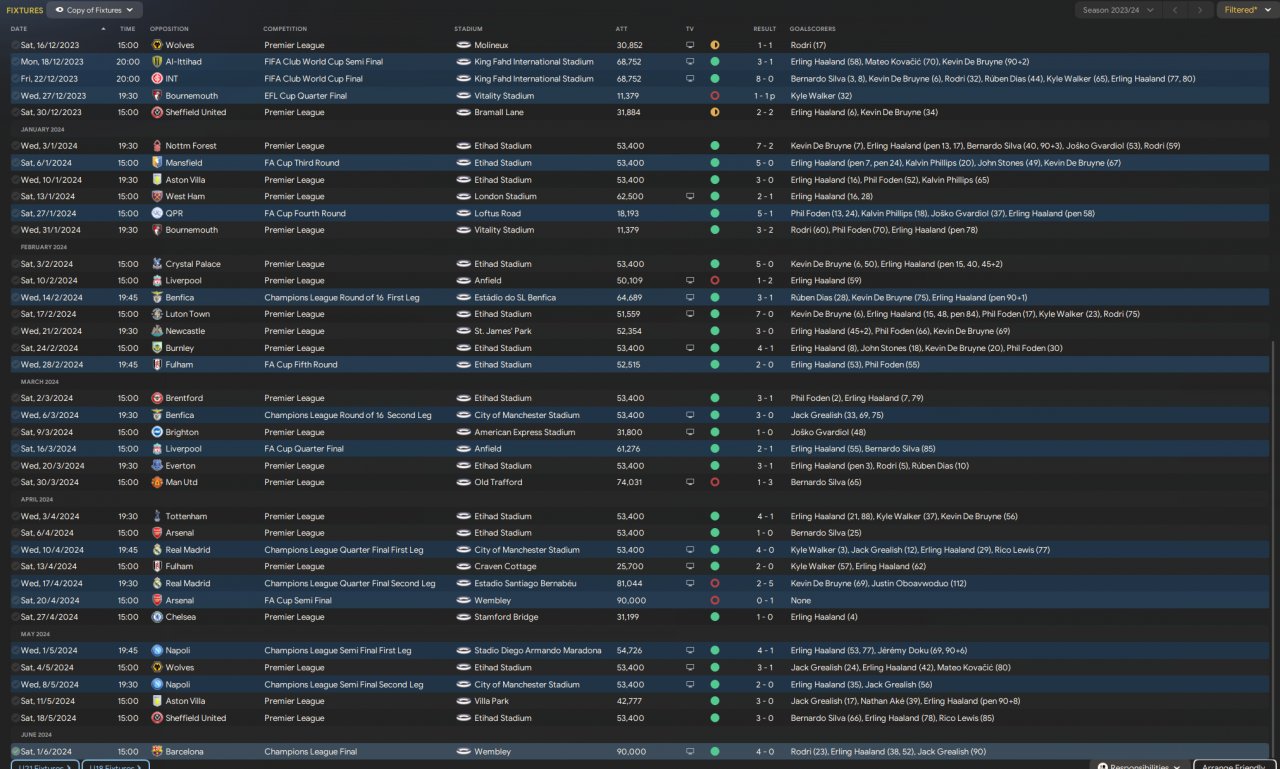
Task: Tick the selection circle for the Barcelona fixture
Action: [15, 752]
